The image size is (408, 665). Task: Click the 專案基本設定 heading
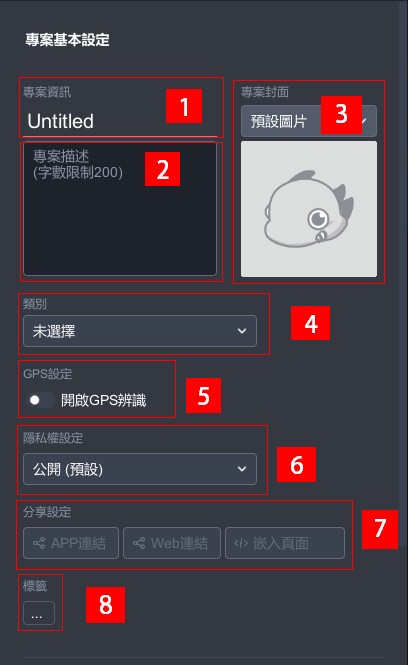pos(67,40)
